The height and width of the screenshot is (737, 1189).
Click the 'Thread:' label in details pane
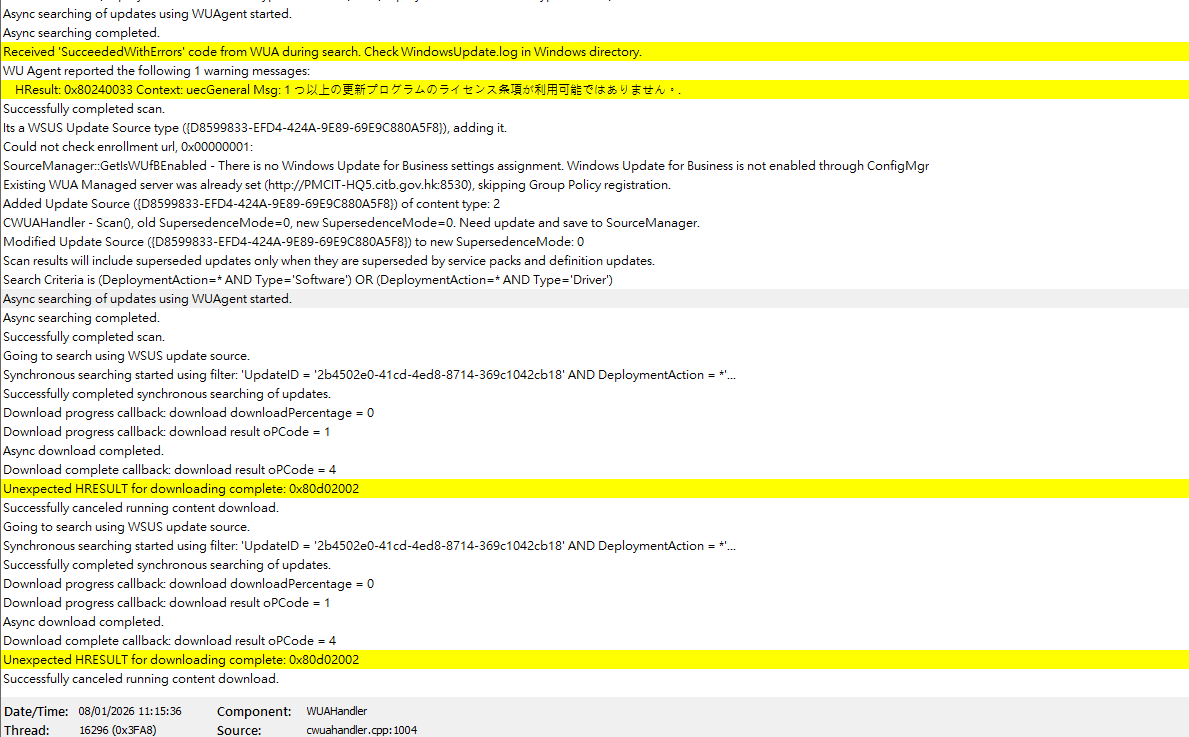tap(27, 730)
